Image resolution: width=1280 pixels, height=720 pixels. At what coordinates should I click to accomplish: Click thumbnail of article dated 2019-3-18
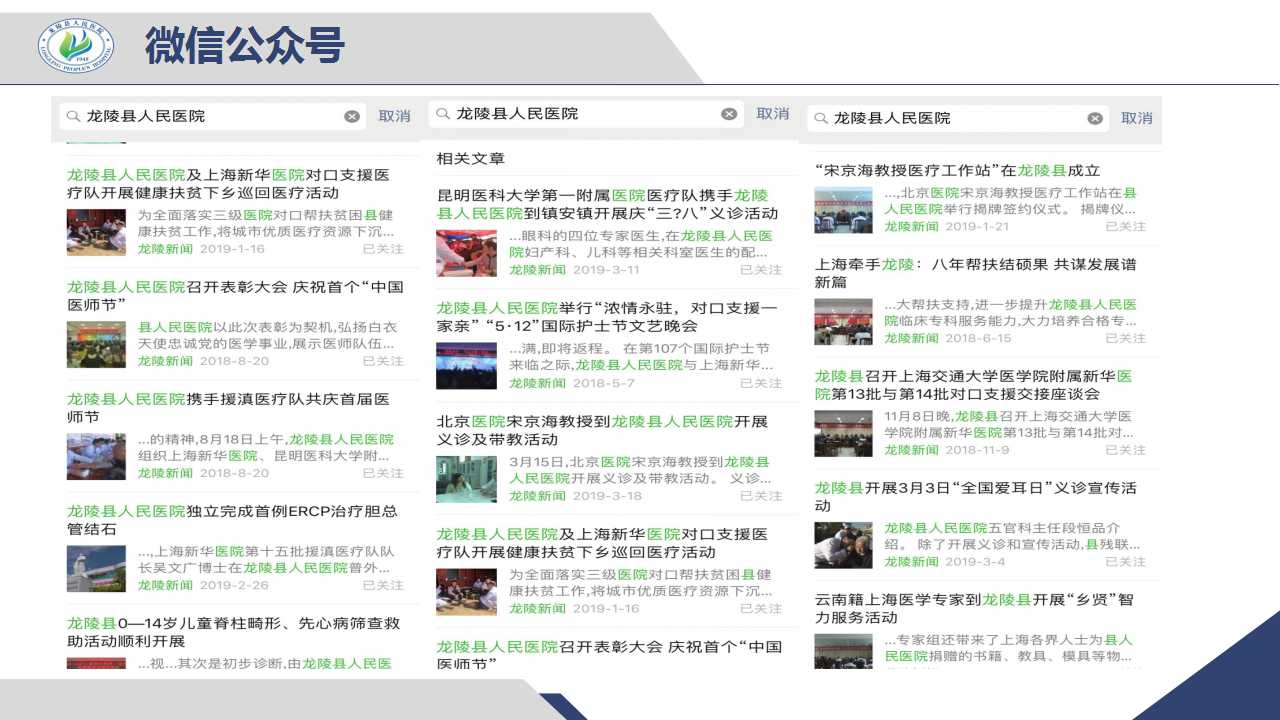(466, 479)
